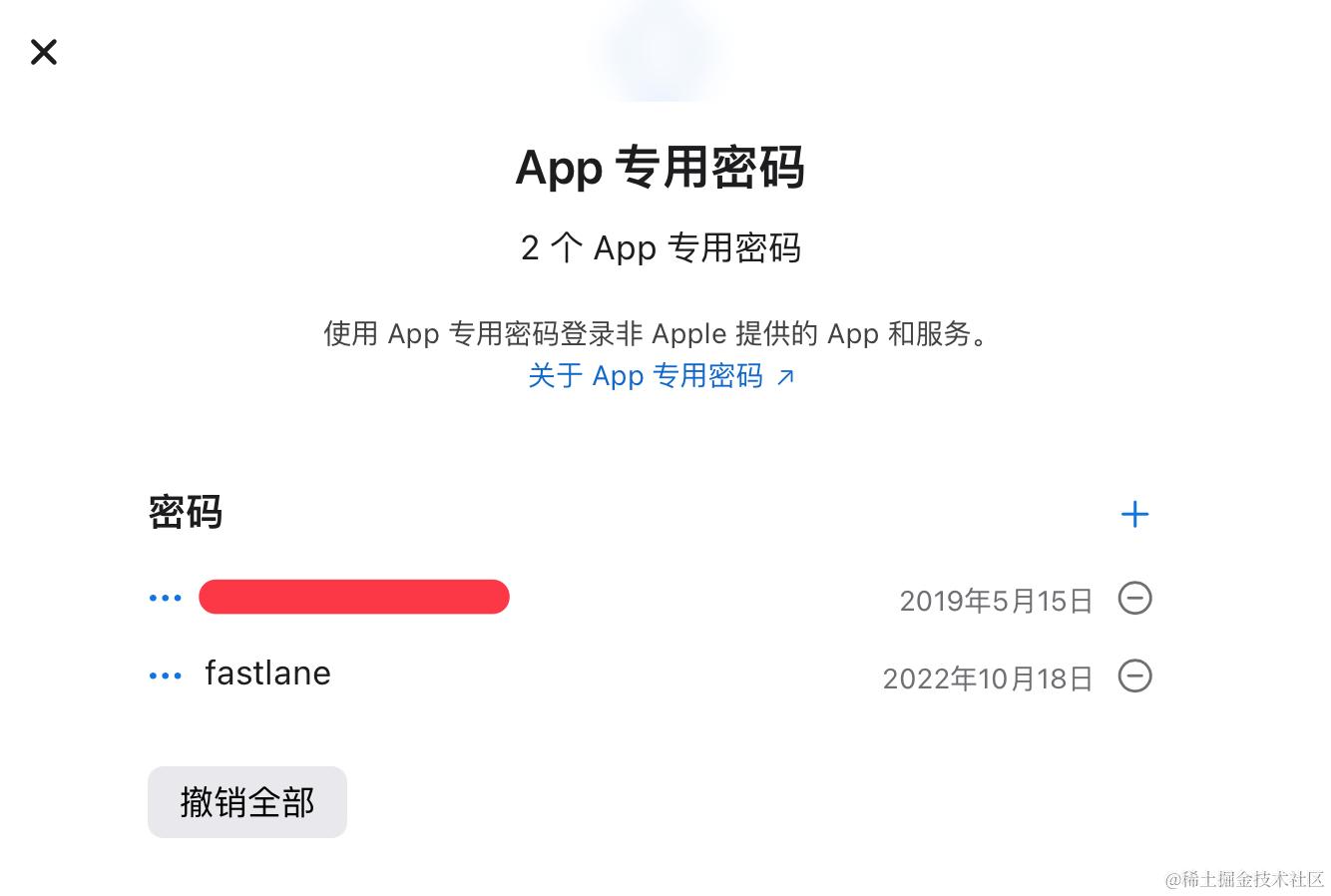
Task: Click the date 2022年10月18日
Action: tap(988, 679)
